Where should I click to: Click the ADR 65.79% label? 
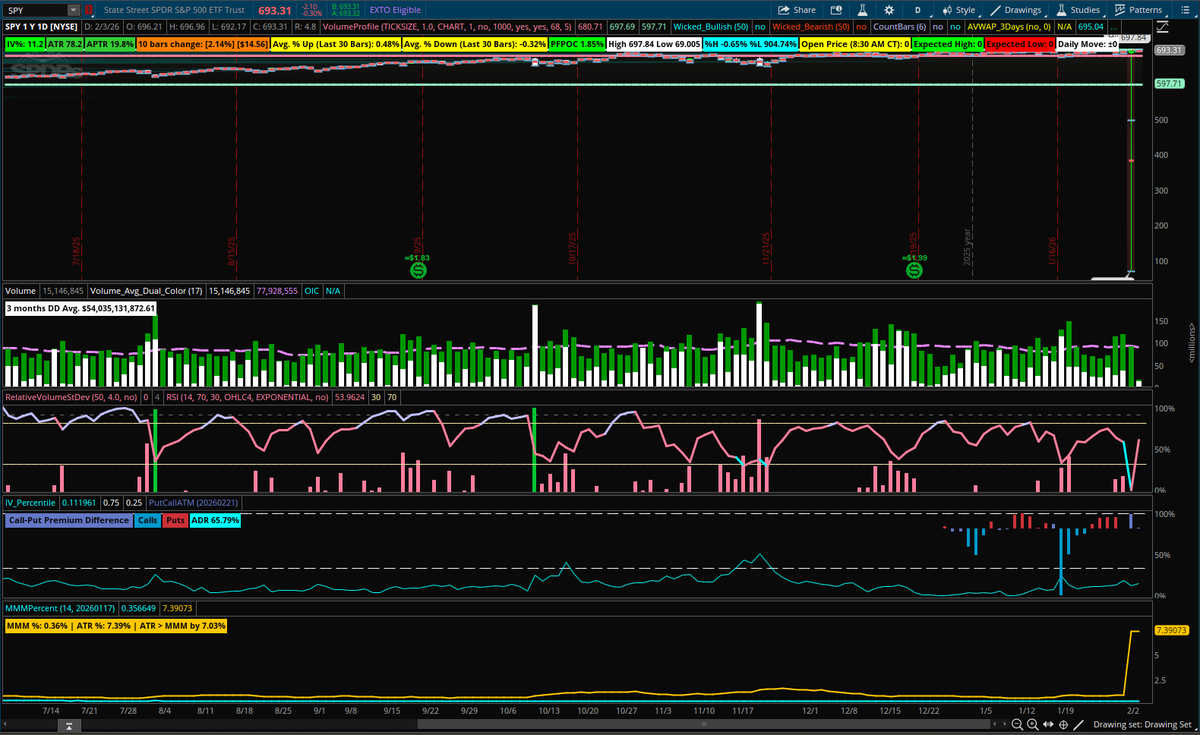216,521
